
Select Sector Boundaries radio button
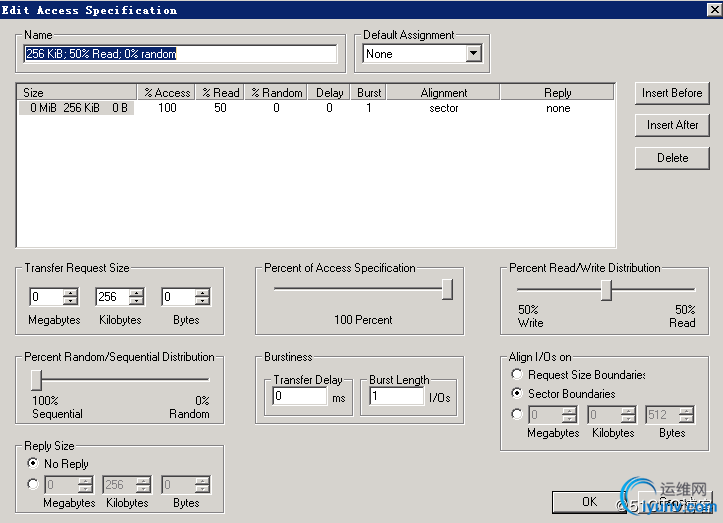point(516,394)
